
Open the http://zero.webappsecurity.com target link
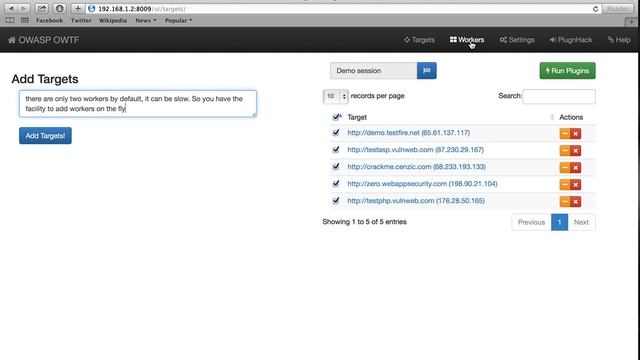[x=422, y=184]
